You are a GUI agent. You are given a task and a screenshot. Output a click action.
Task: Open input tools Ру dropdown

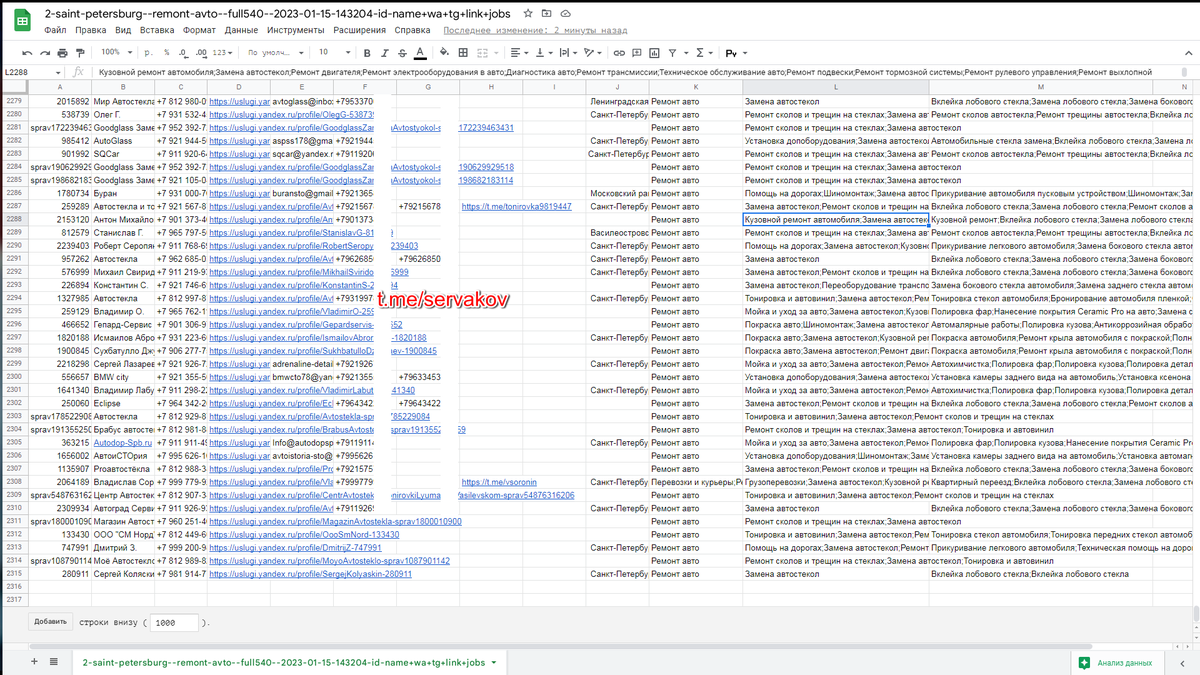[x=736, y=52]
